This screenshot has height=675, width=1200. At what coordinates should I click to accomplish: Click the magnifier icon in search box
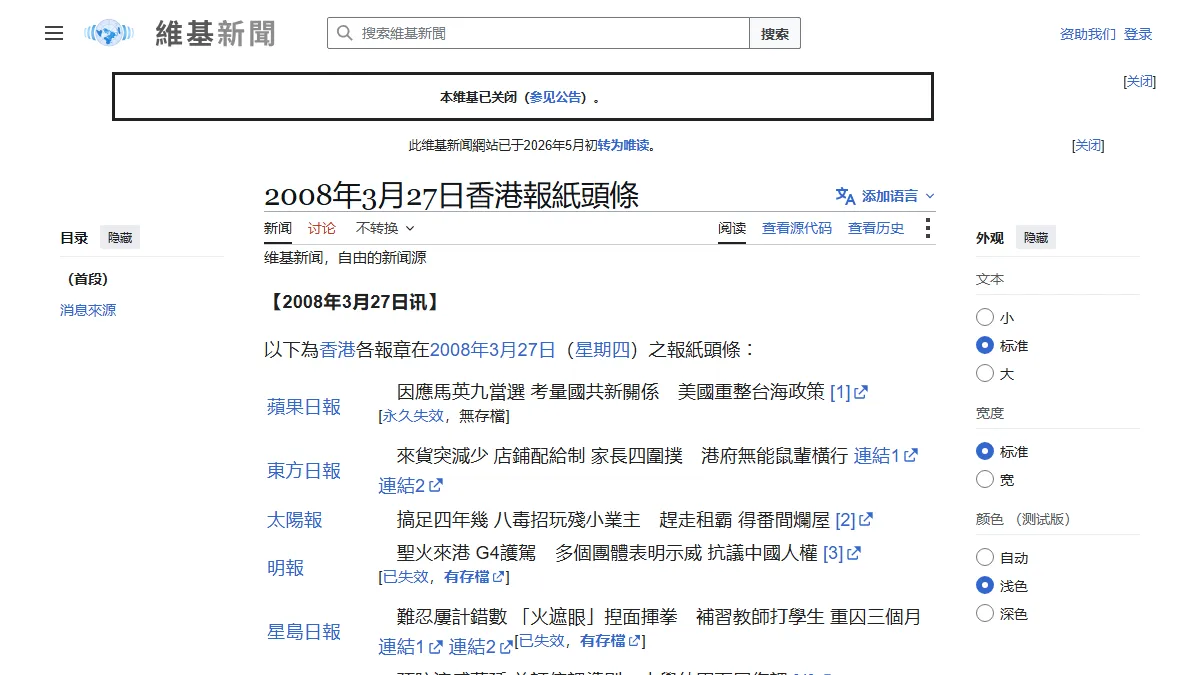click(344, 33)
